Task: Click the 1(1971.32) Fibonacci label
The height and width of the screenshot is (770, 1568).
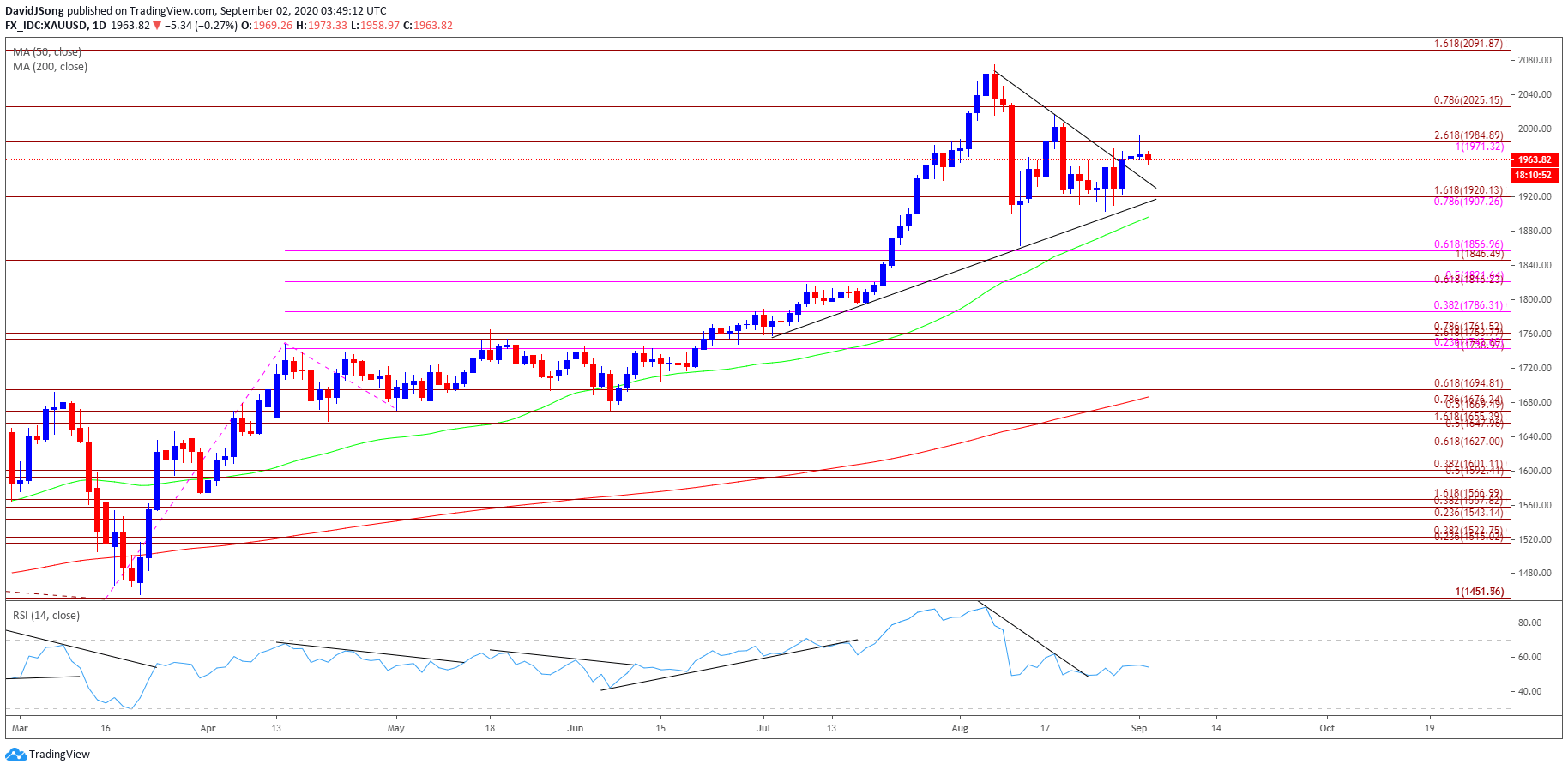Action: click(1480, 147)
